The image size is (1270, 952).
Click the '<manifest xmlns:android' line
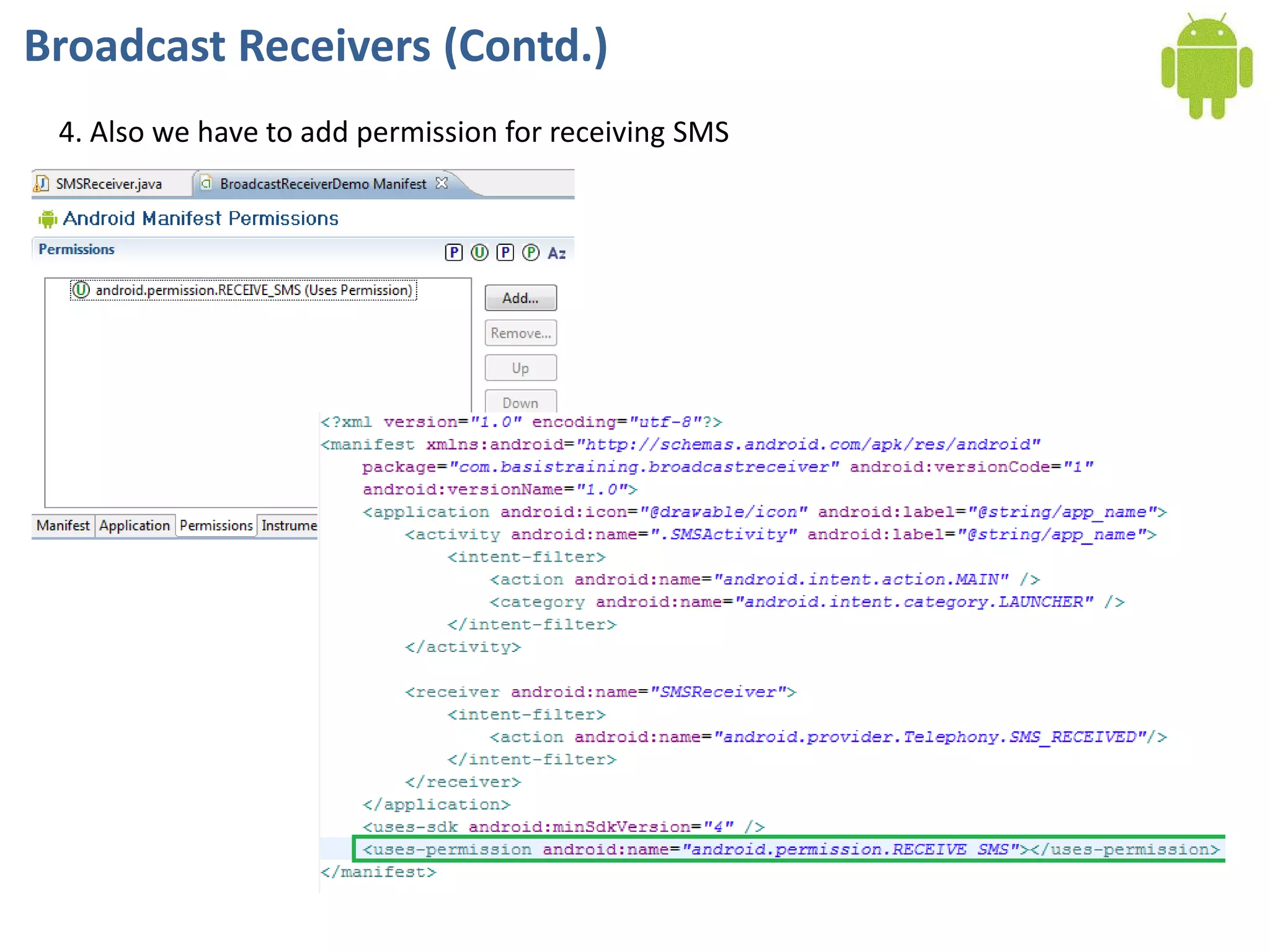(680, 444)
